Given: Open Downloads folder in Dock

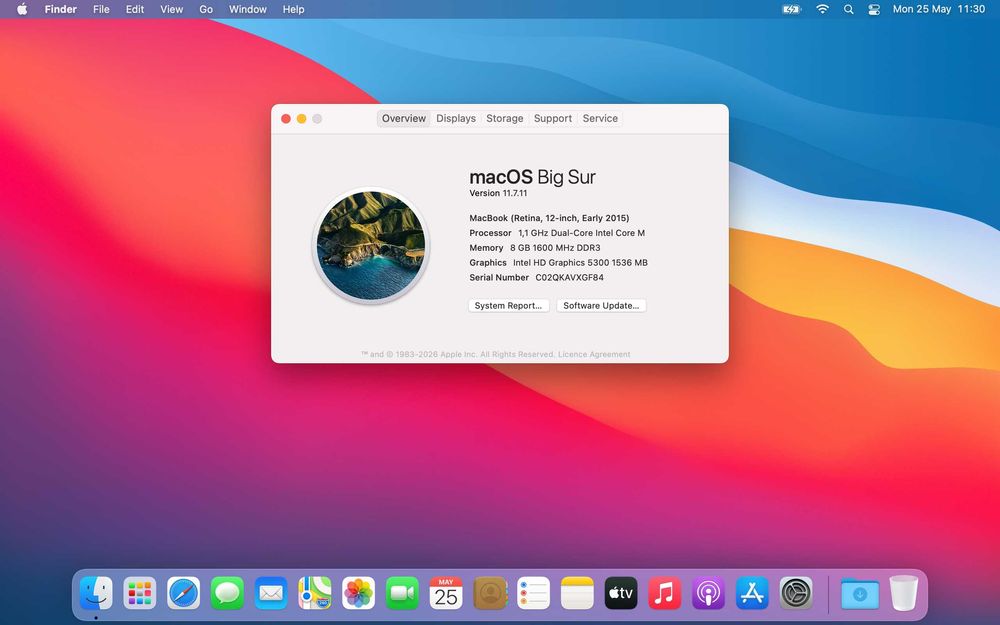Looking at the screenshot, I should click(x=860, y=593).
